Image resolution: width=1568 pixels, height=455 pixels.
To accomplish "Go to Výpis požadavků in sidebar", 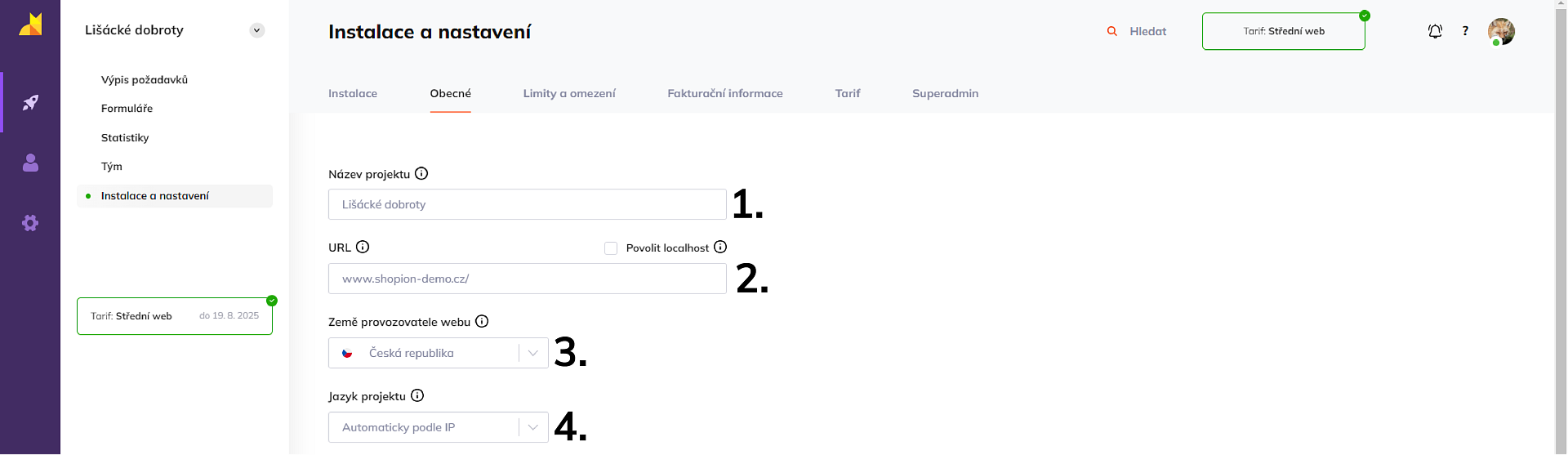I will [145, 79].
